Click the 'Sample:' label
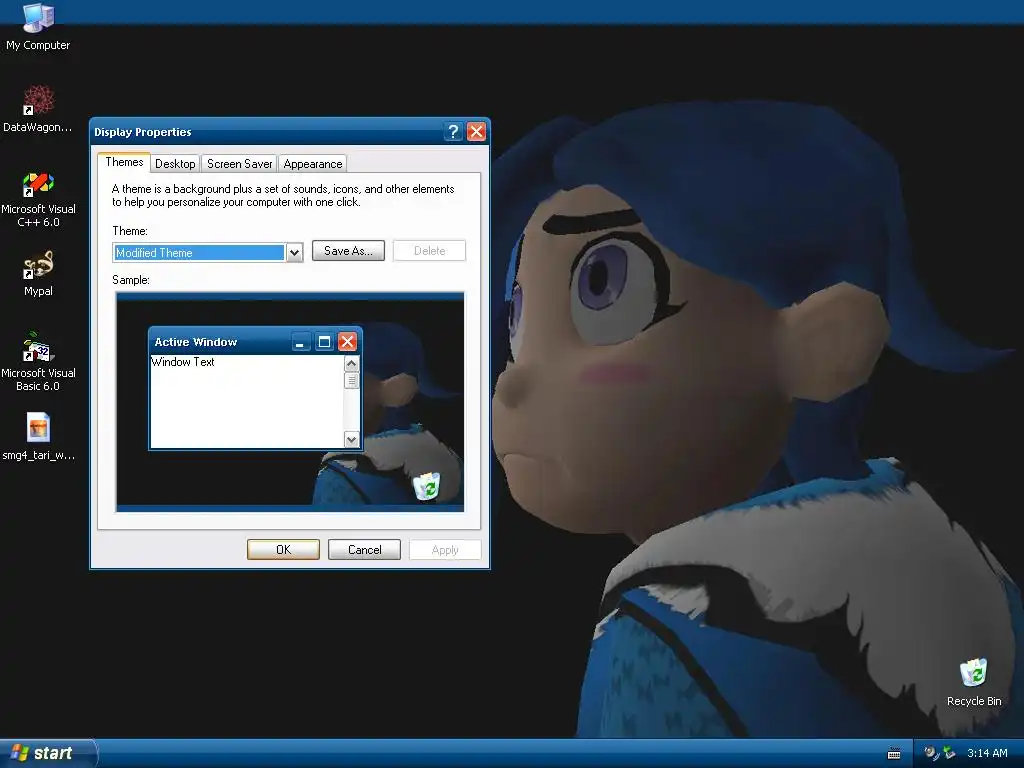This screenshot has width=1024, height=768. (x=131, y=280)
